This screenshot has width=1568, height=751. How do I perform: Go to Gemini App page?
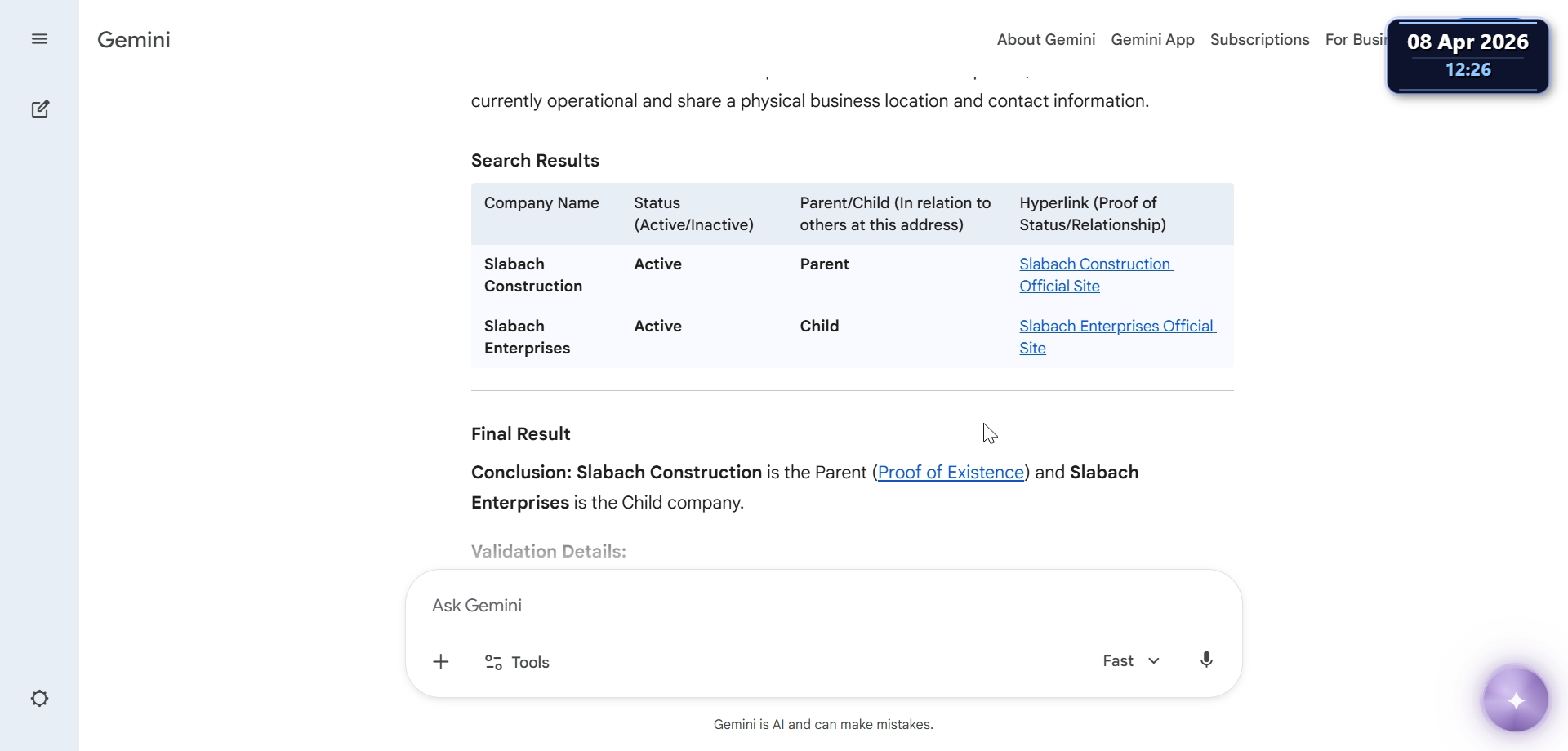[1152, 40]
